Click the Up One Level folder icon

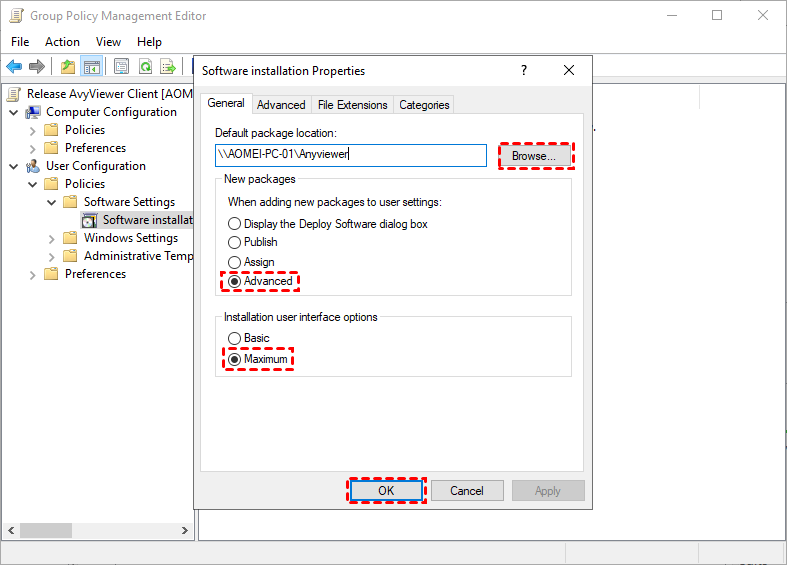click(x=68, y=66)
